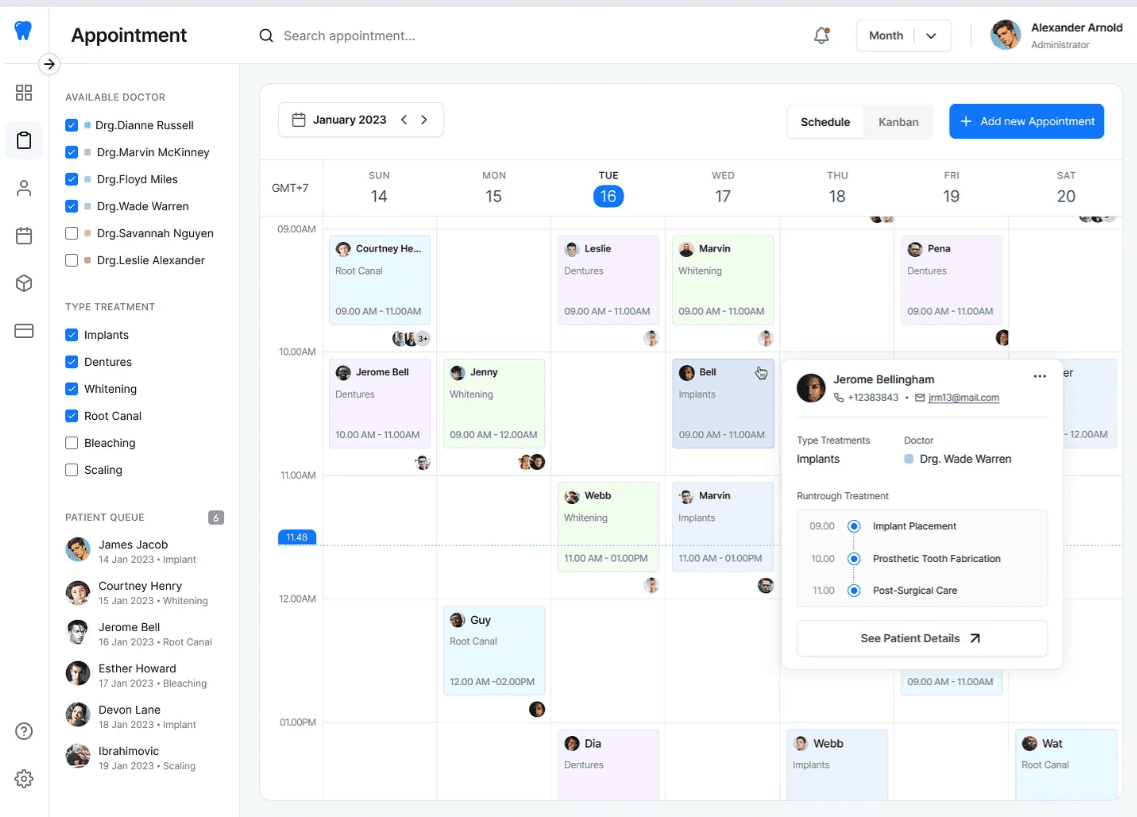Switch to the Kanban tab
Screen dimensions: 1137x817
(x=898, y=122)
